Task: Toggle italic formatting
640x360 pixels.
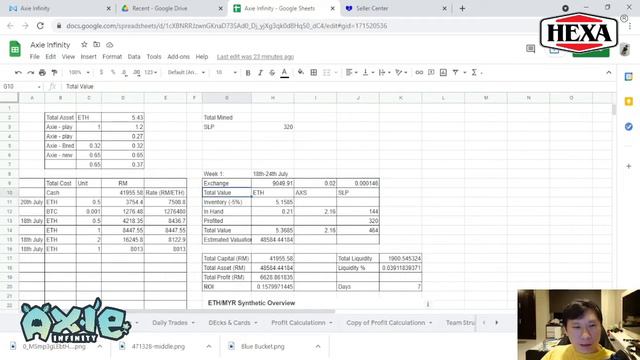Action: tap(260, 73)
